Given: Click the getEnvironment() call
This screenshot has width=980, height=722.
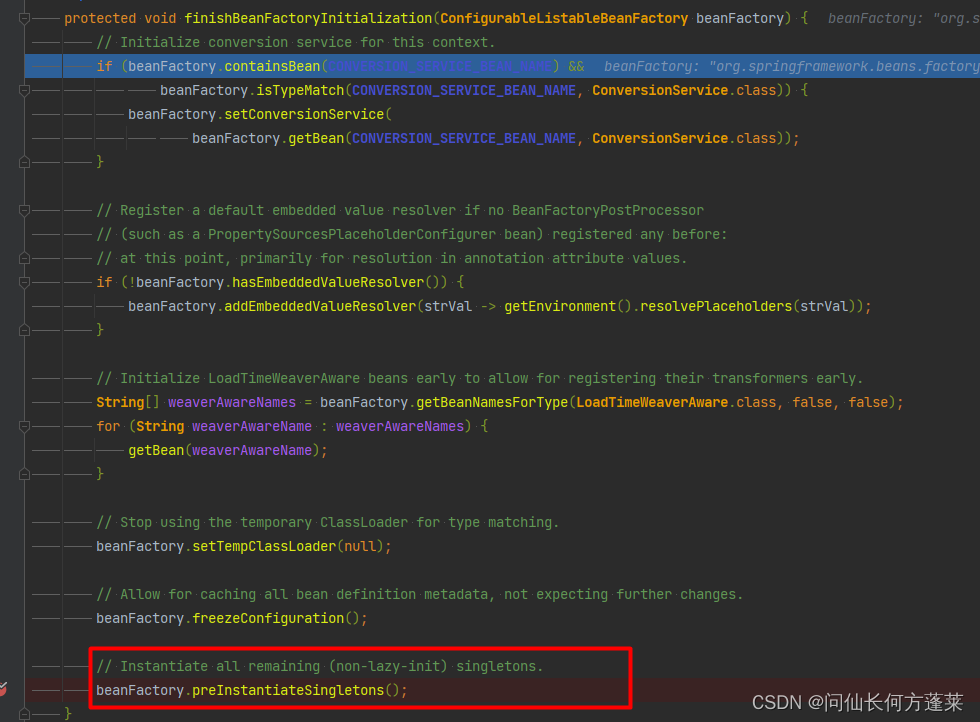Looking at the screenshot, I should [x=568, y=306].
